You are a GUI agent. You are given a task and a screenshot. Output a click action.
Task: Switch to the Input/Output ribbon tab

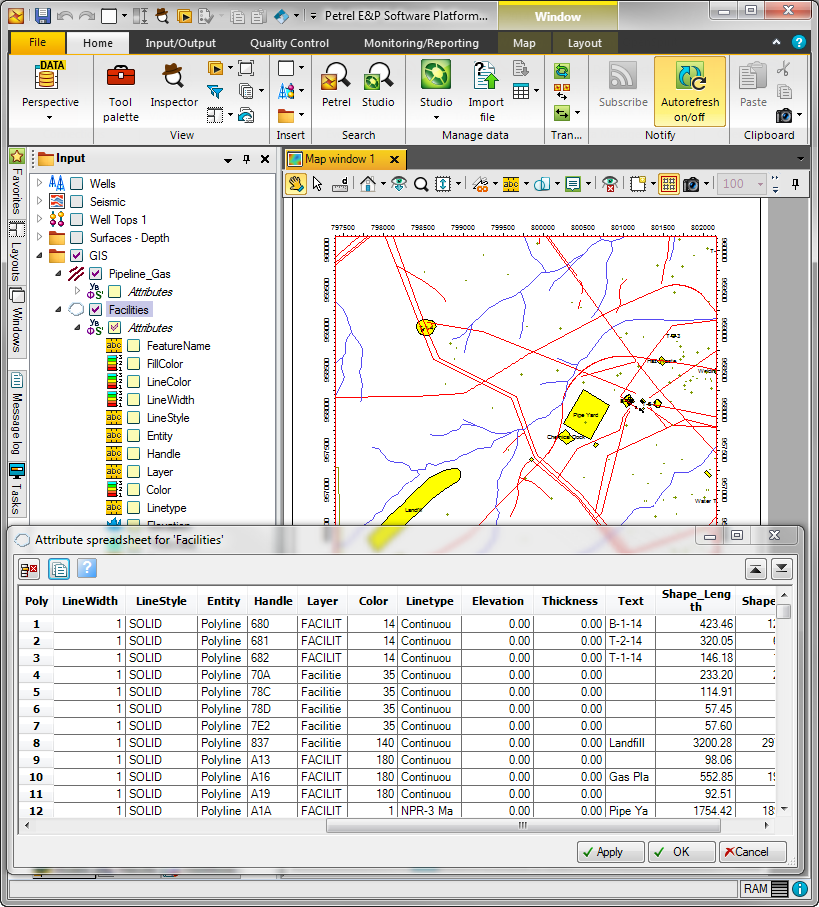point(180,43)
